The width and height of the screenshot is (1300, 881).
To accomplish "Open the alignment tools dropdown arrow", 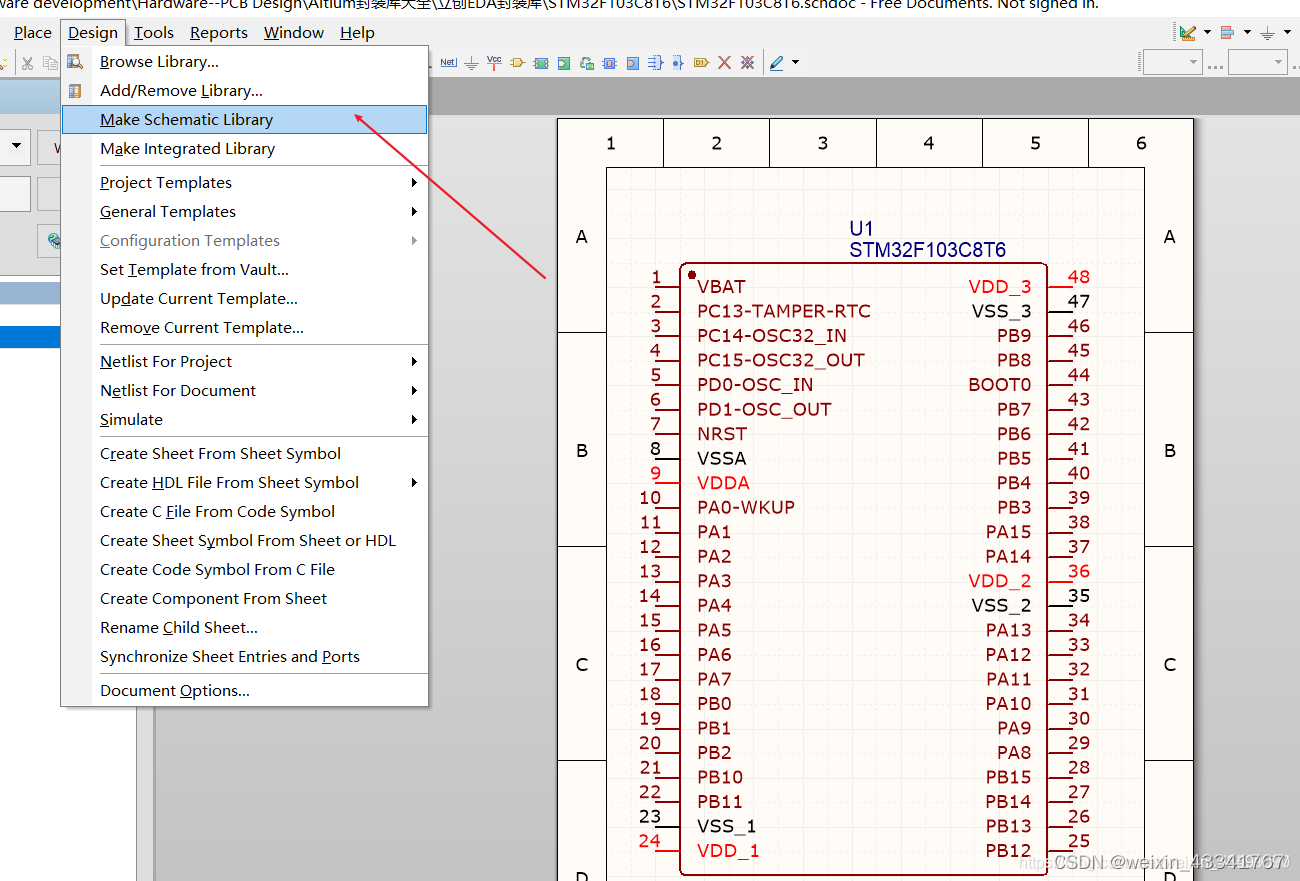I will click(x=1247, y=32).
